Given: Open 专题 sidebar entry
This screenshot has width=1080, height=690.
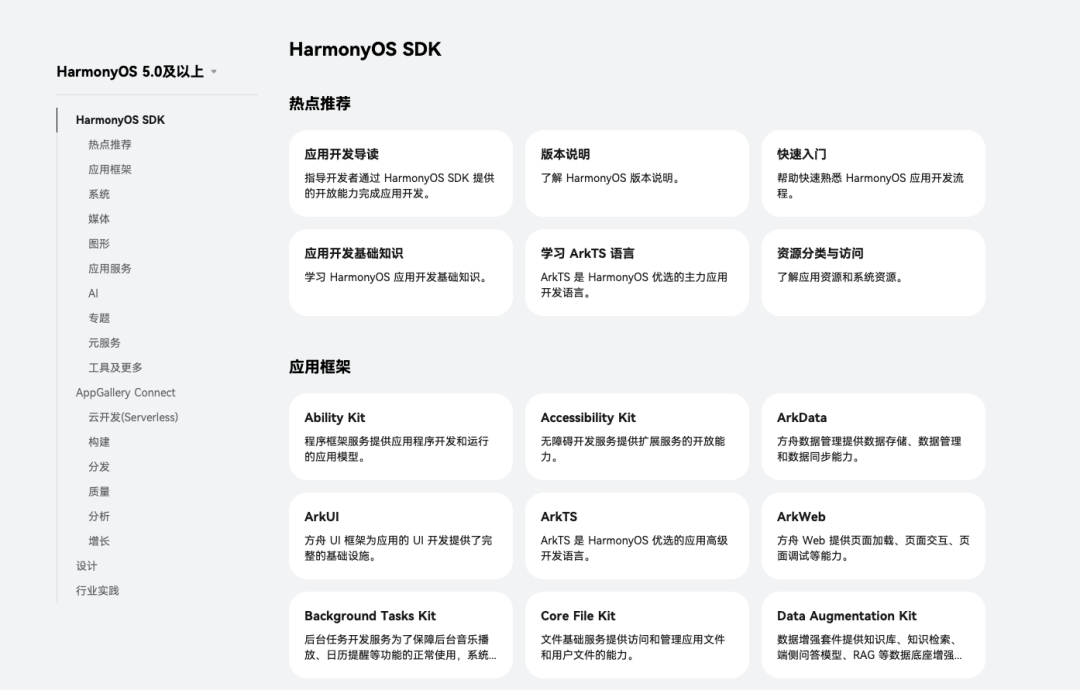Looking at the screenshot, I should click(x=98, y=318).
